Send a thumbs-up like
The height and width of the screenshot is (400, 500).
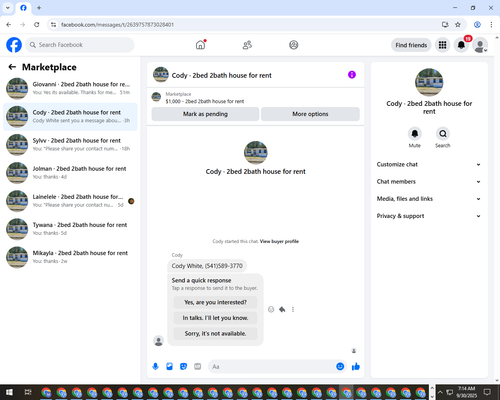(x=356, y=367)
